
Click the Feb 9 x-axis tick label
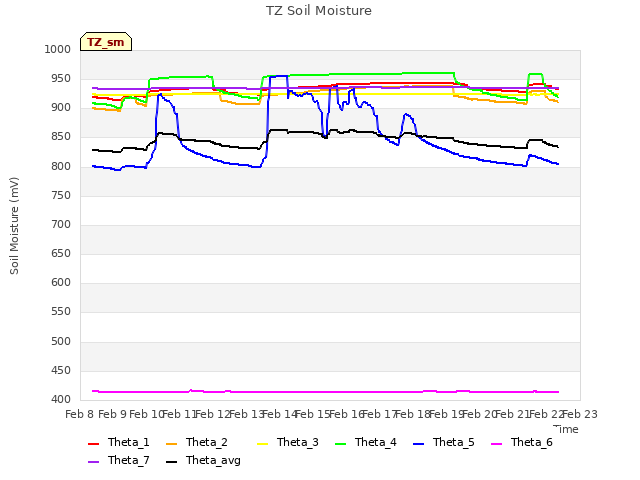pyautogui.click(x=113, y=414)
